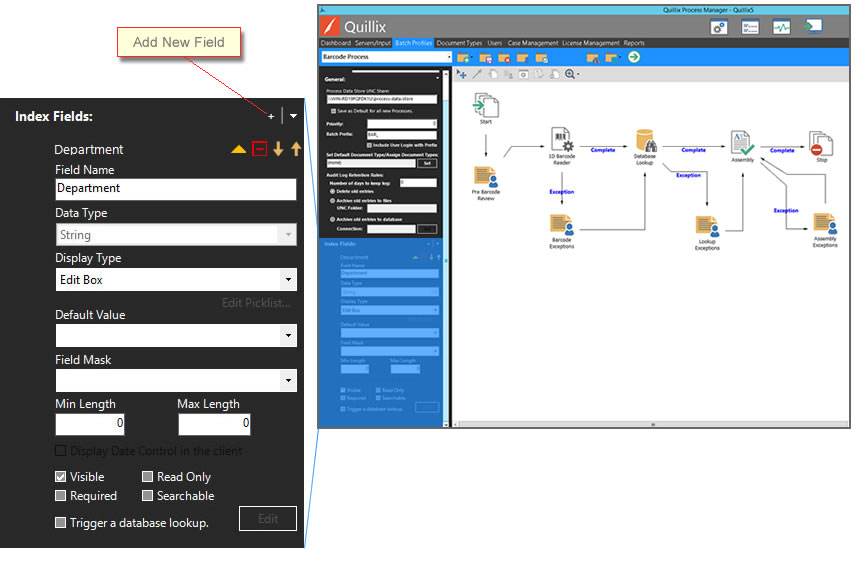The image size is (860, 580).
Task: Select the Barcode Exceptions node
Action: point(562,232)
